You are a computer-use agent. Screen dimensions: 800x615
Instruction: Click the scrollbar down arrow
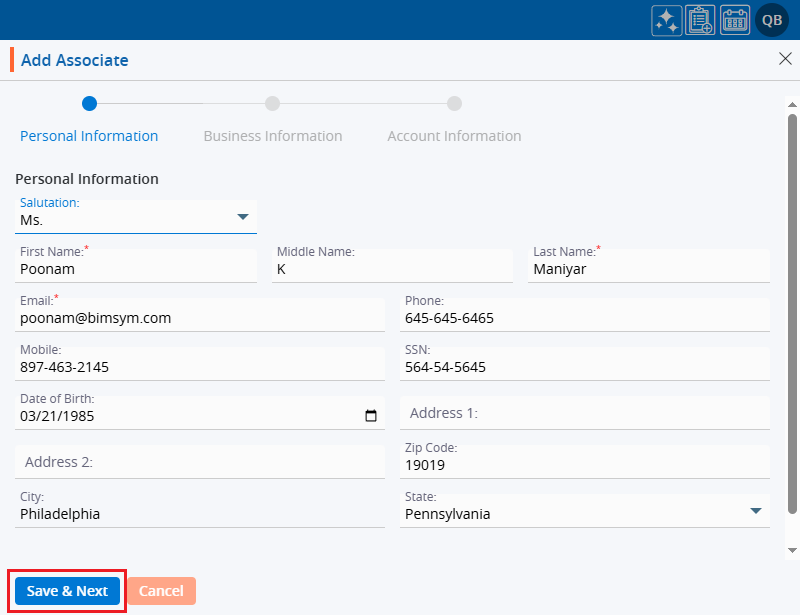point(792,550)
